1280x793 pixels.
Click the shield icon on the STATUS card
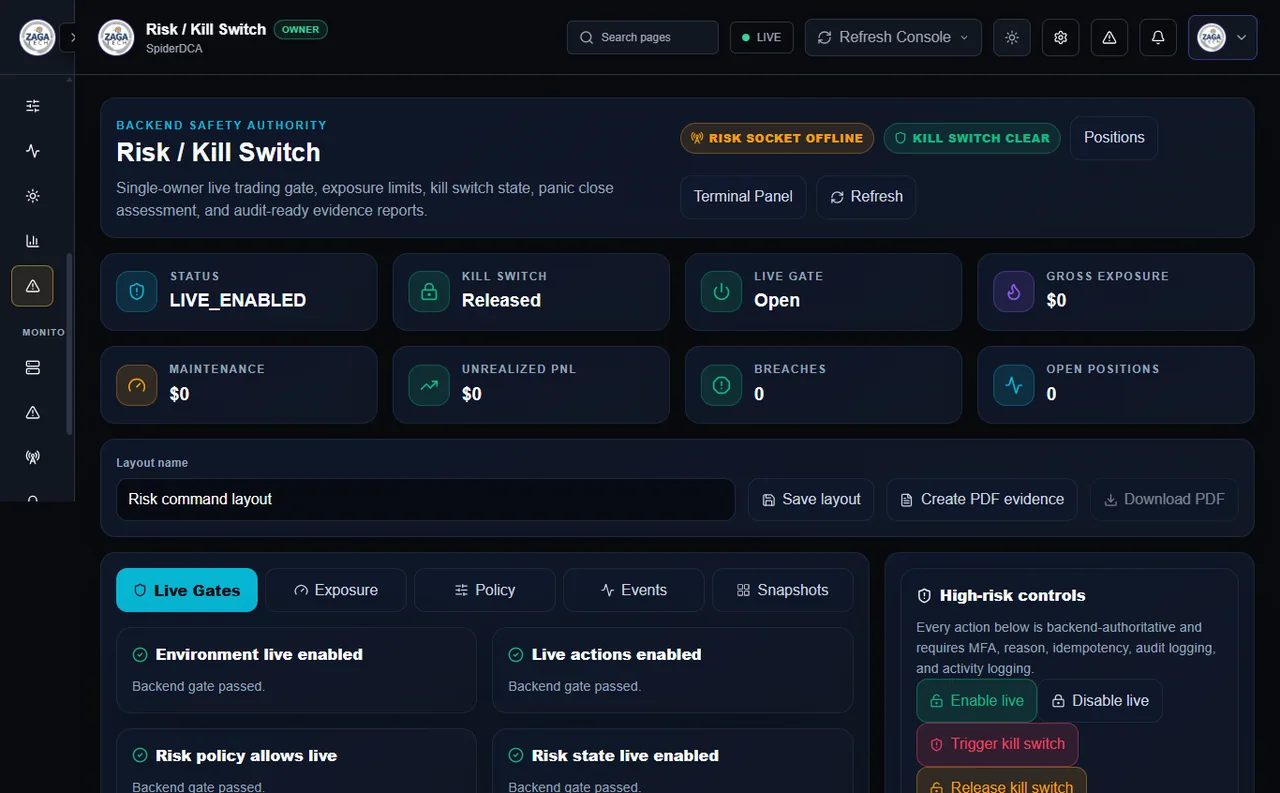point(137,292)
